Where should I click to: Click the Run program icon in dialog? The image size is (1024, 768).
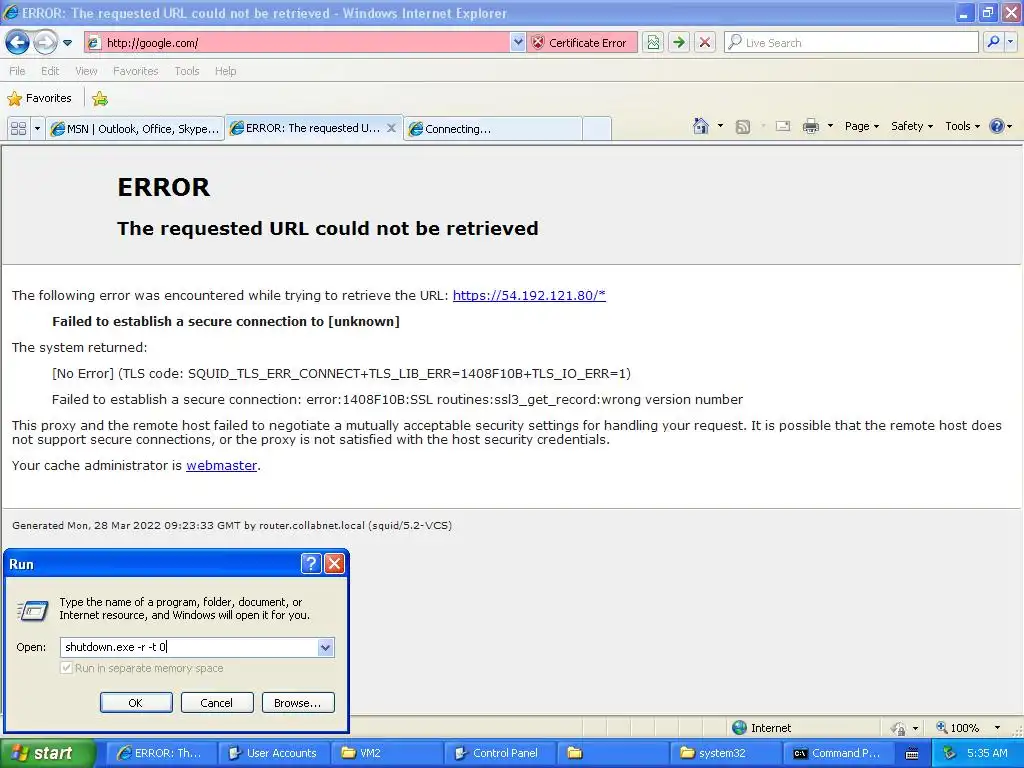(x=33, y=610)
